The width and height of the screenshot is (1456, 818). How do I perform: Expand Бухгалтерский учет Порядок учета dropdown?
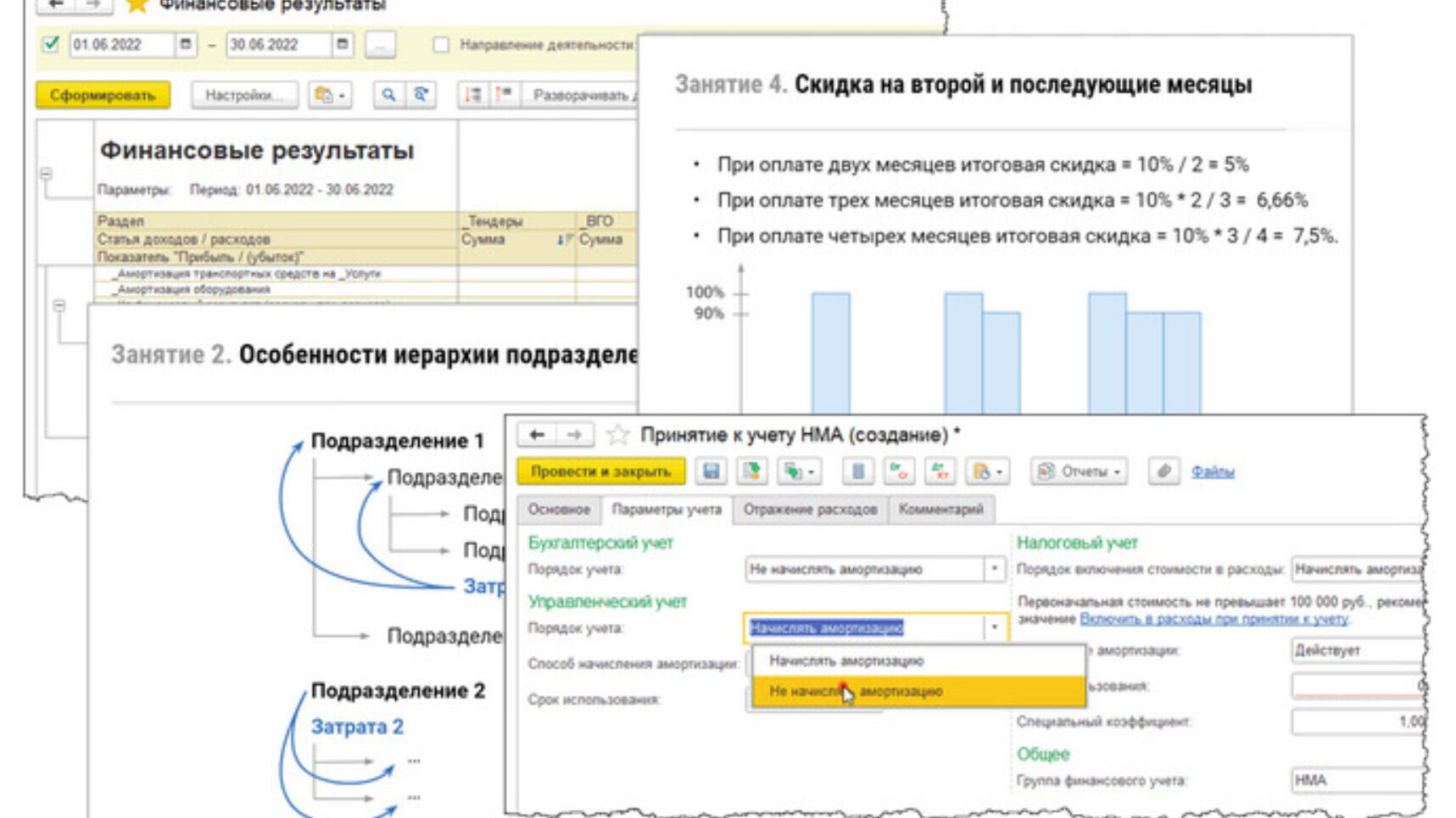coord(994,569)
